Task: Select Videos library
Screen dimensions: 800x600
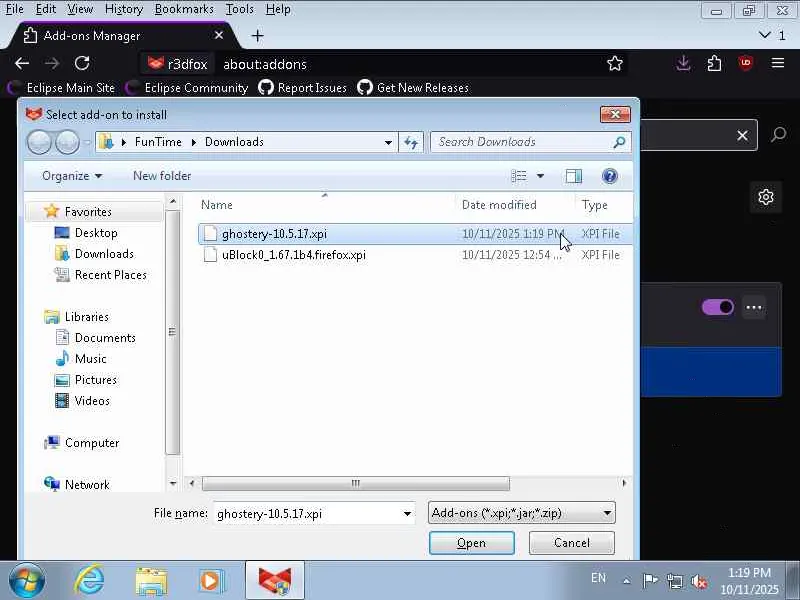Action: (82, 401)
